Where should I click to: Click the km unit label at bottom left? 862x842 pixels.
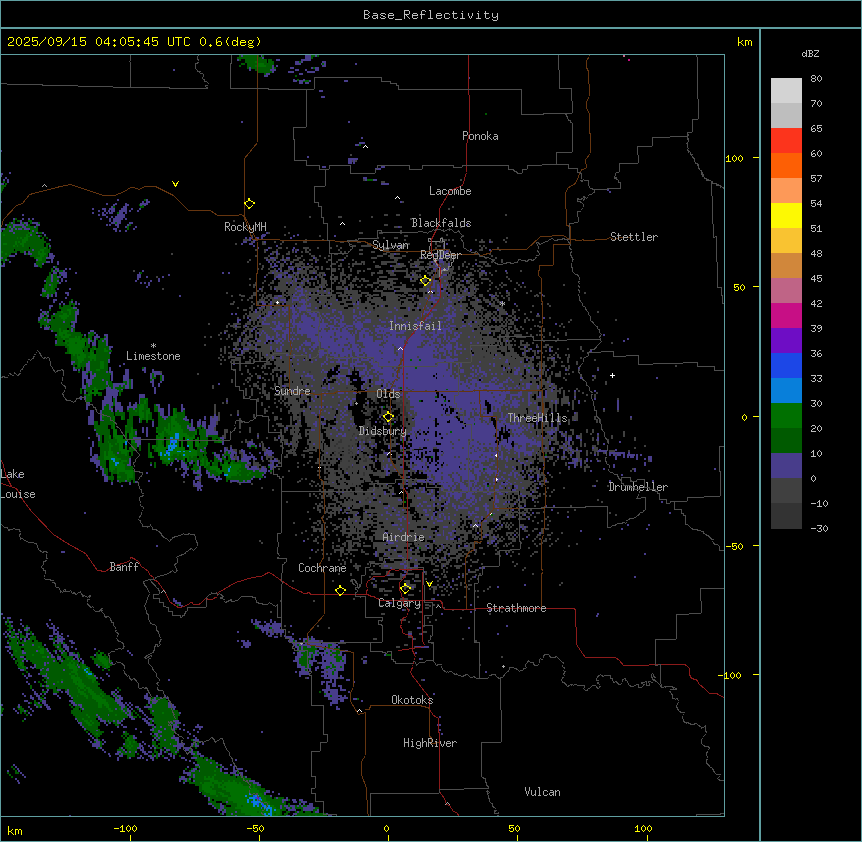15,831
